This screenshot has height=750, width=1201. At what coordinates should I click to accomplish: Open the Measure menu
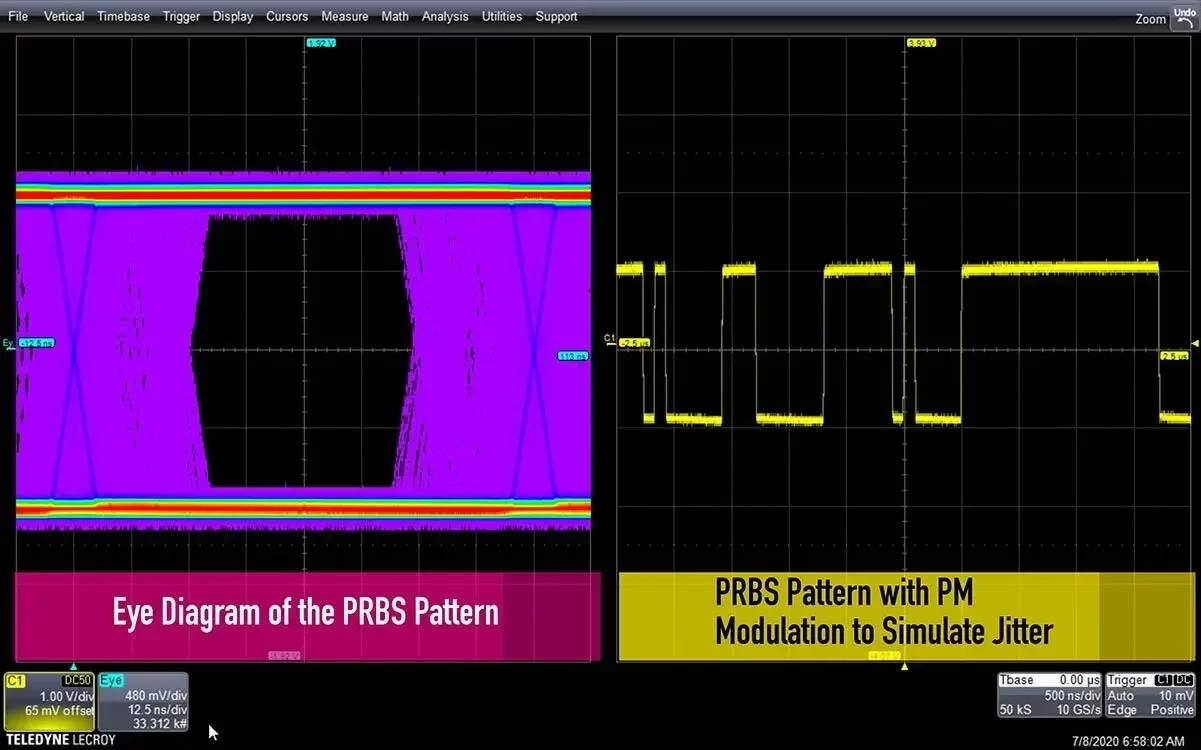click(344, 16)
